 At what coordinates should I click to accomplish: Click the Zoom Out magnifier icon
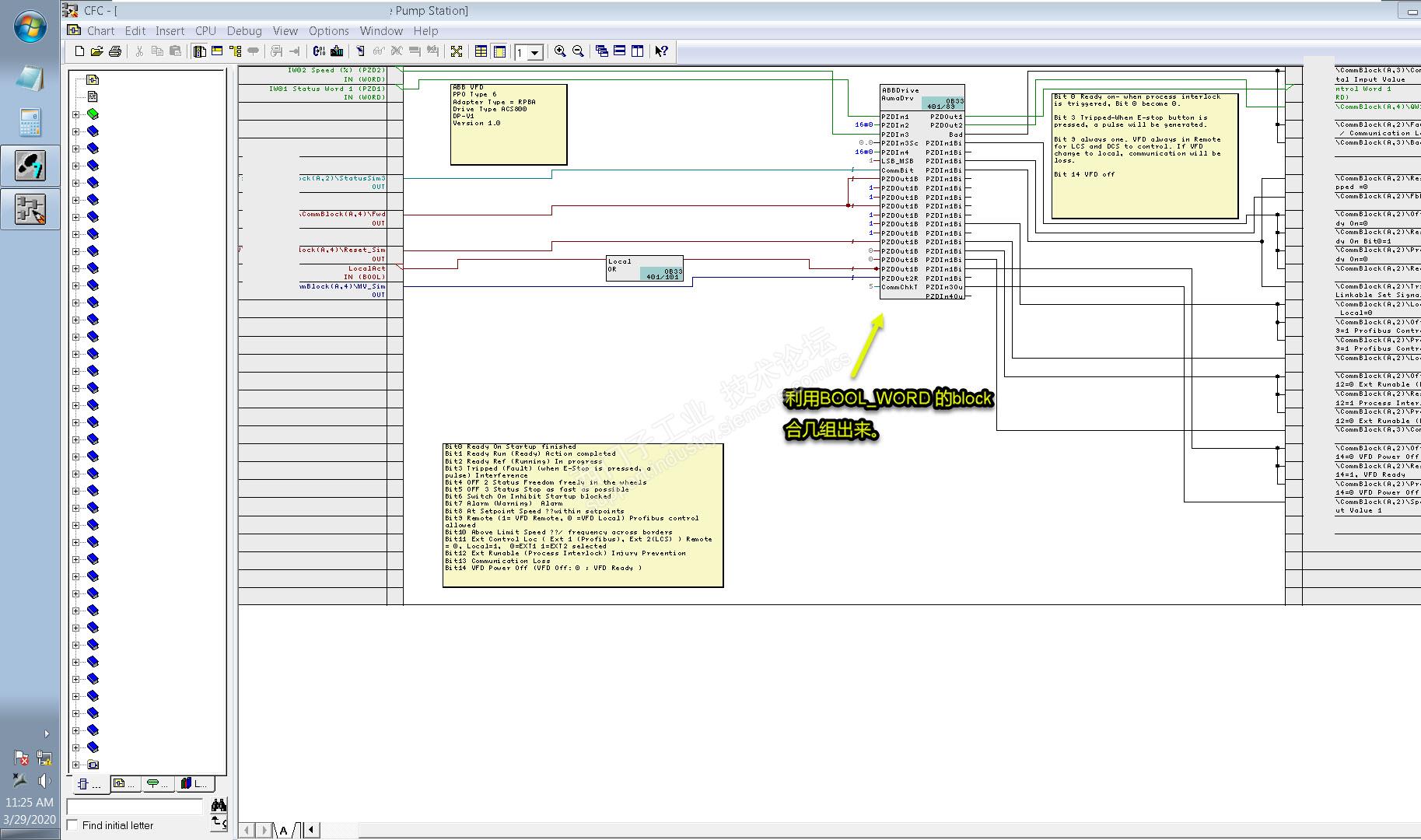pyautogui.click(x=578, y=51)
